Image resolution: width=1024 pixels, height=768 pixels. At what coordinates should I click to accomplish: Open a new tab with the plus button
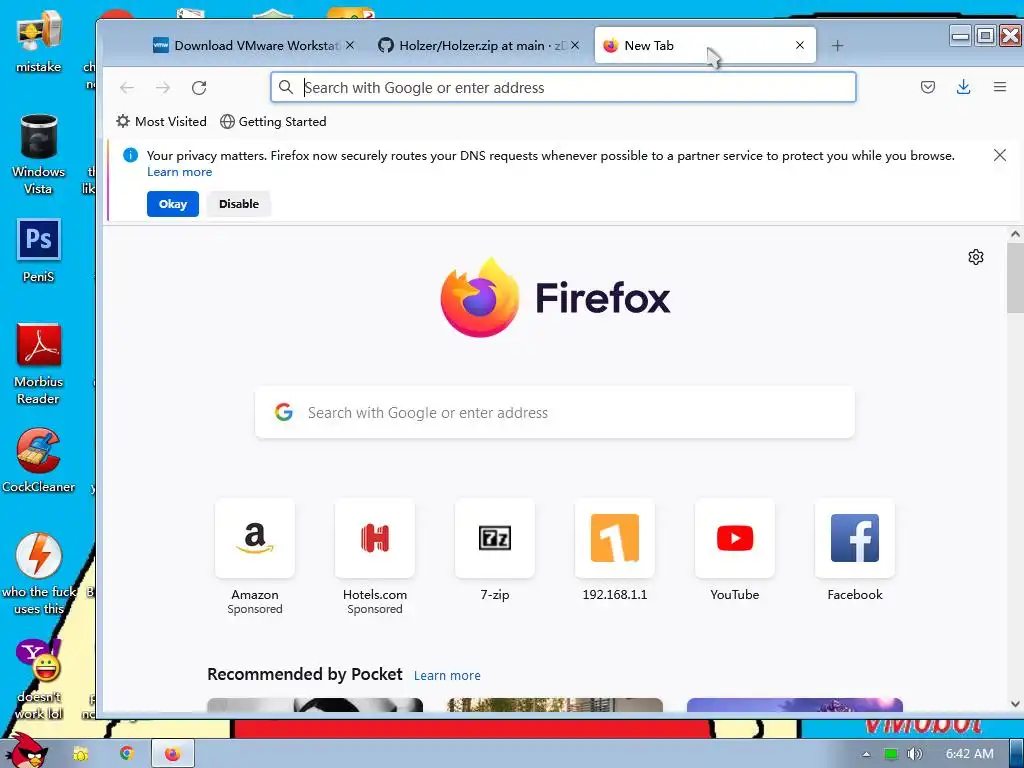(838, 46)
